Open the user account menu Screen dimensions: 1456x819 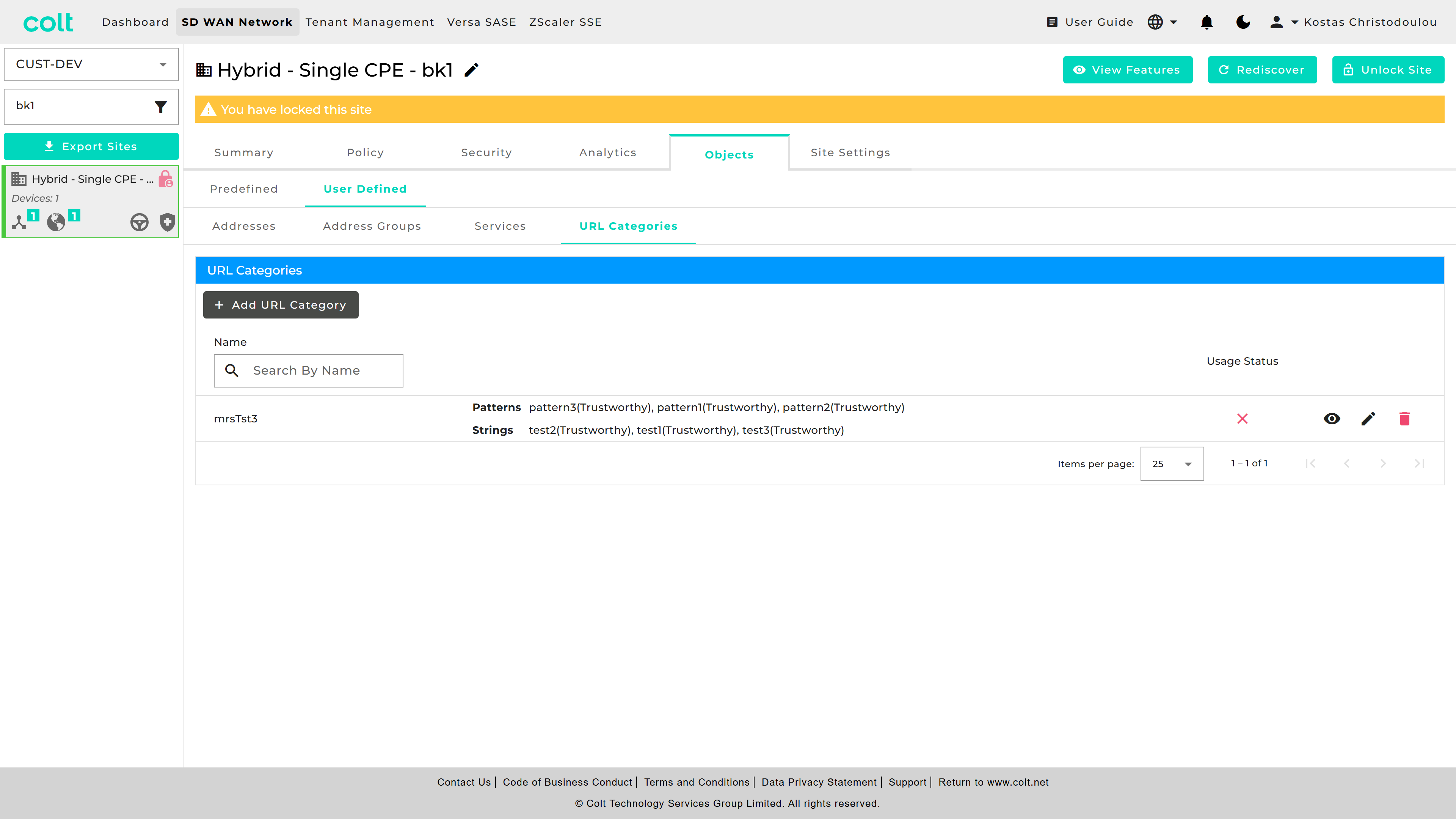[x=1352, y=22]
